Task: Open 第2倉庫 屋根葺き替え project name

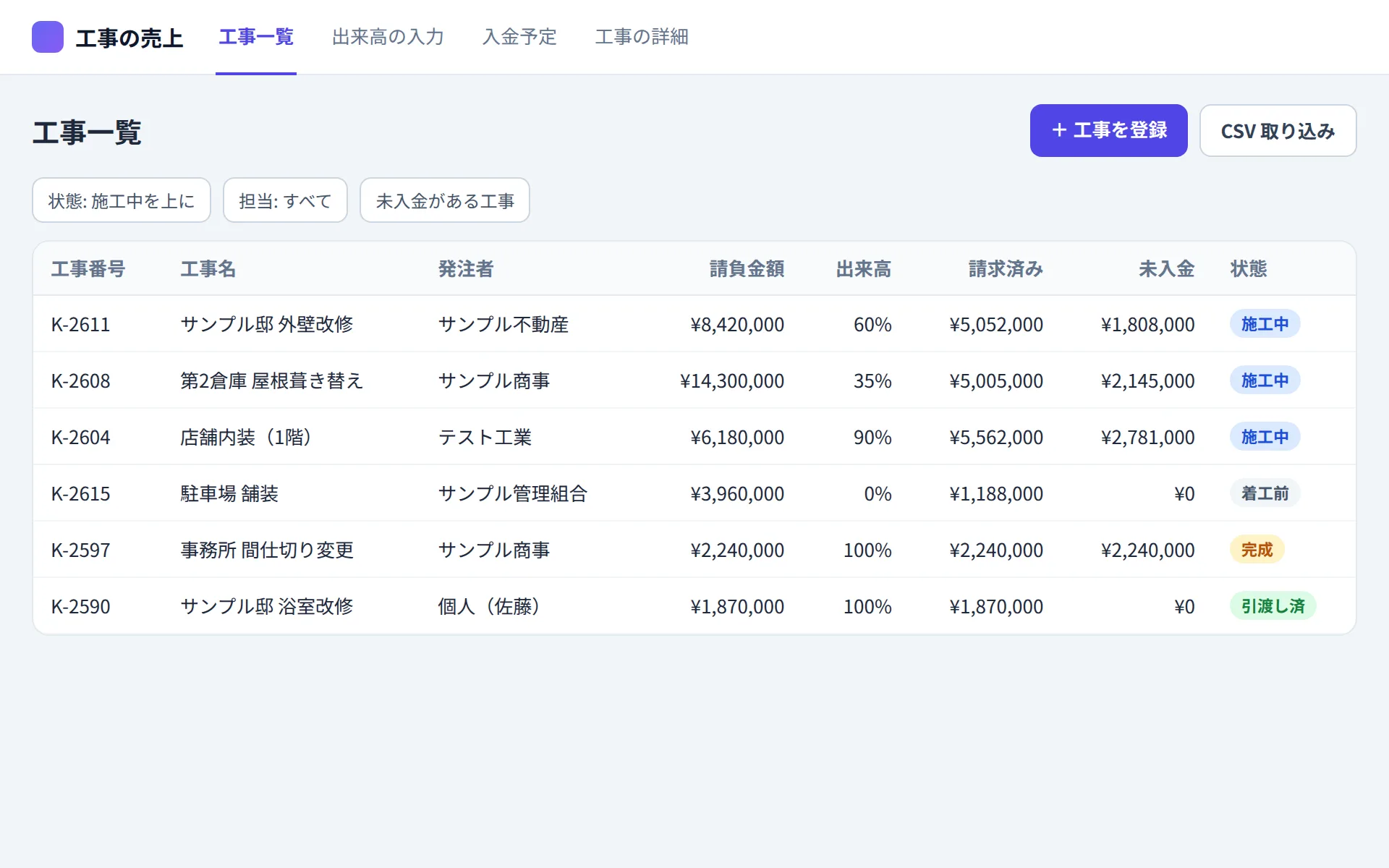Action: [272, 380]
